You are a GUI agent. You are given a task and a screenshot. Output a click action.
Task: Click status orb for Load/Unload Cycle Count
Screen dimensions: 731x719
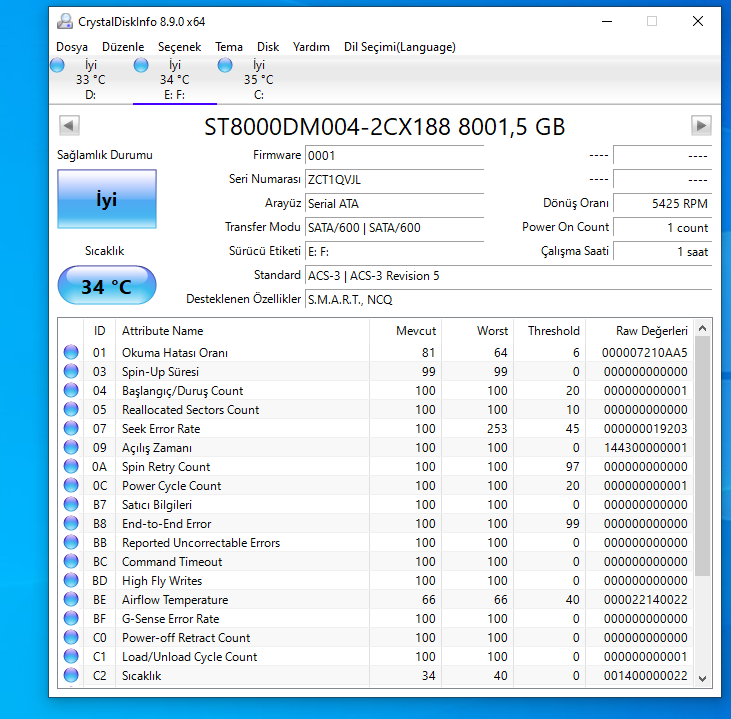point(71,657)
